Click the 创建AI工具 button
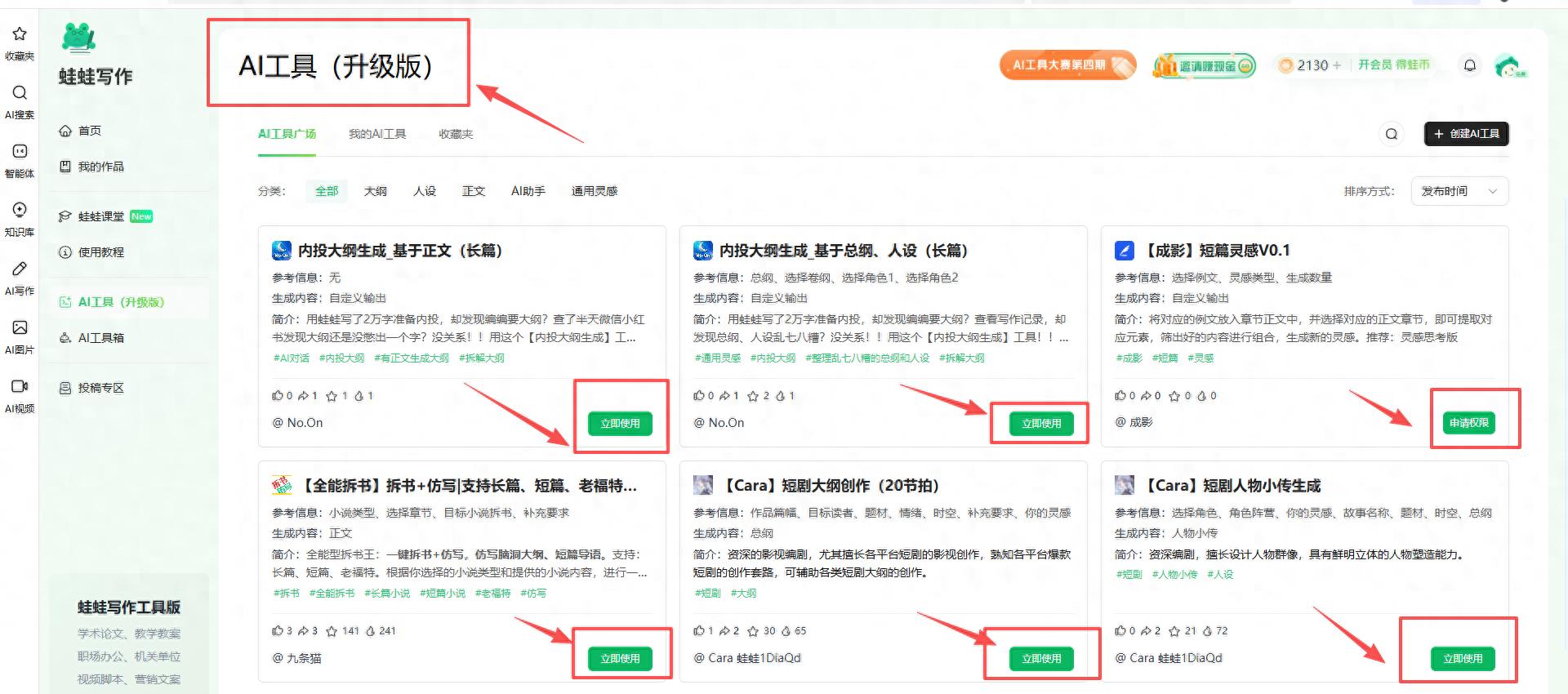This screenshot has height=694, width=1568. pos(1467,134)
